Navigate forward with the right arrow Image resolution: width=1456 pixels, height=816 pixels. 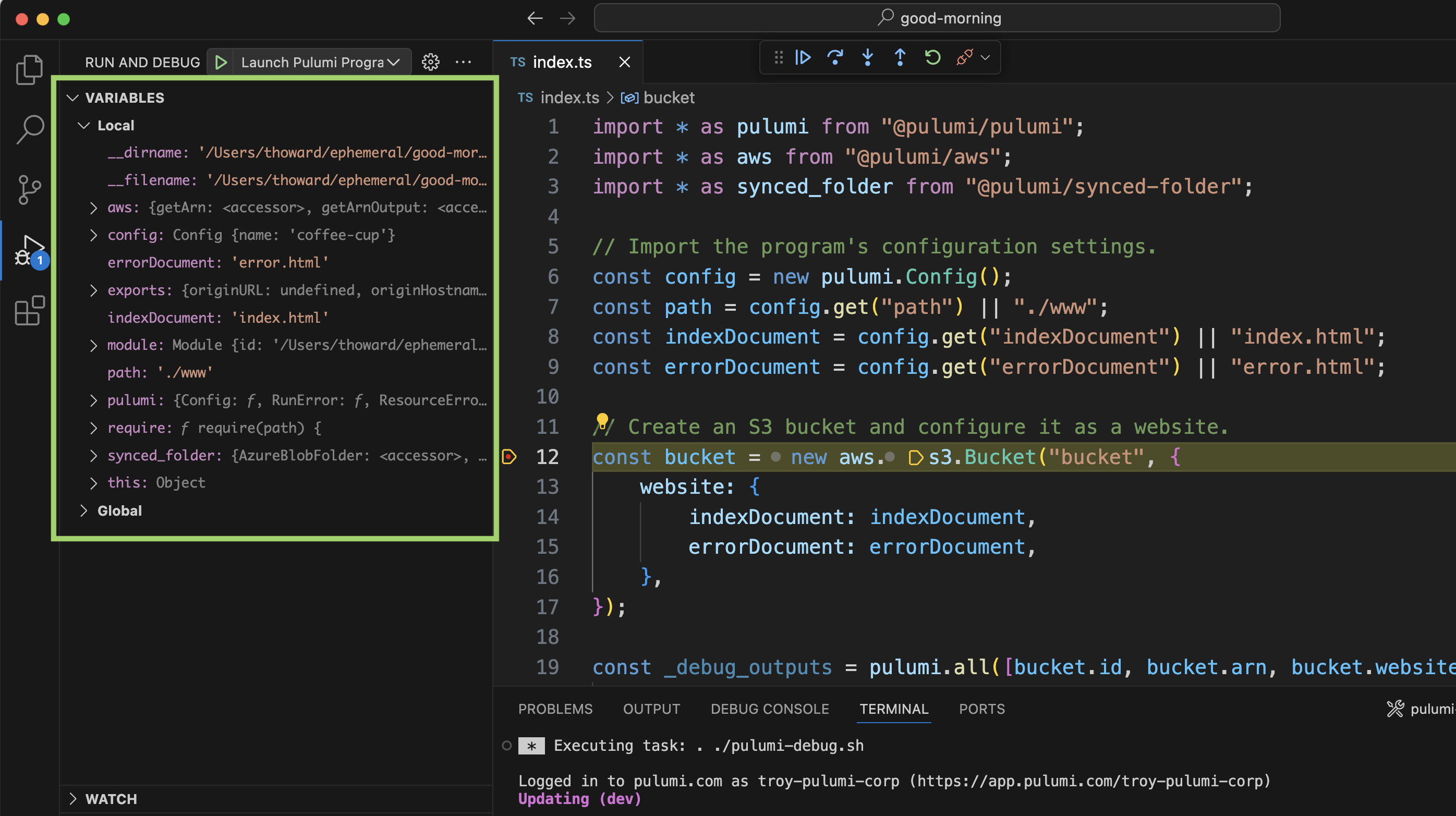pos(567,19)
